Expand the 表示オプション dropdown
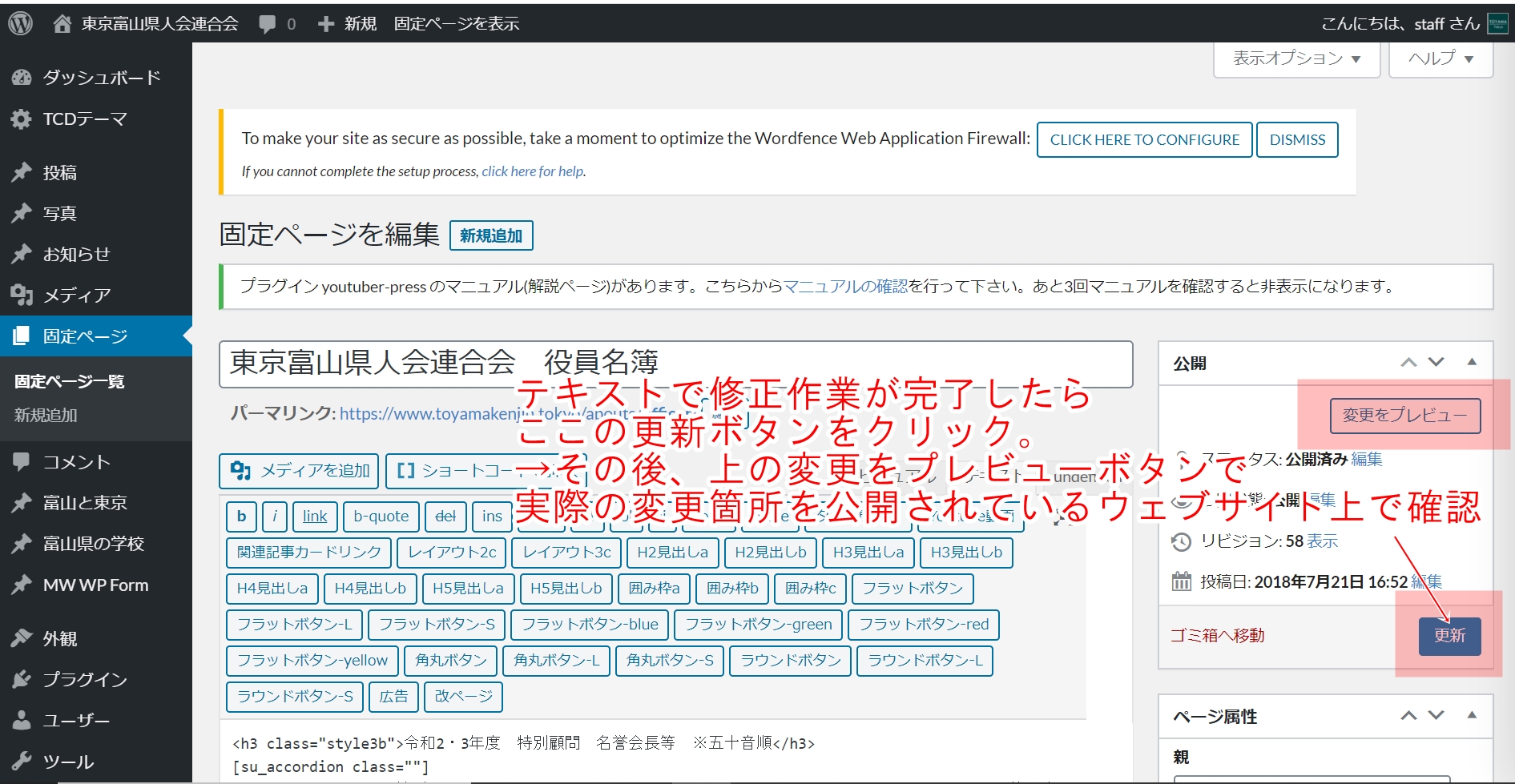The height and width of the screenshot is (784, 1515). (x=1296, y=58)
